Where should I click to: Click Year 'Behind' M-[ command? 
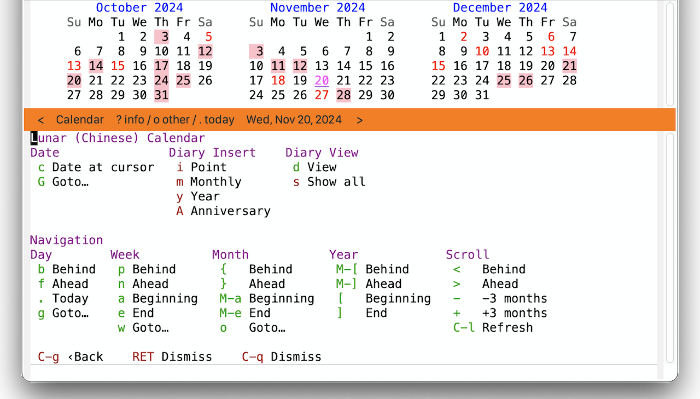[x=372, y=270]
